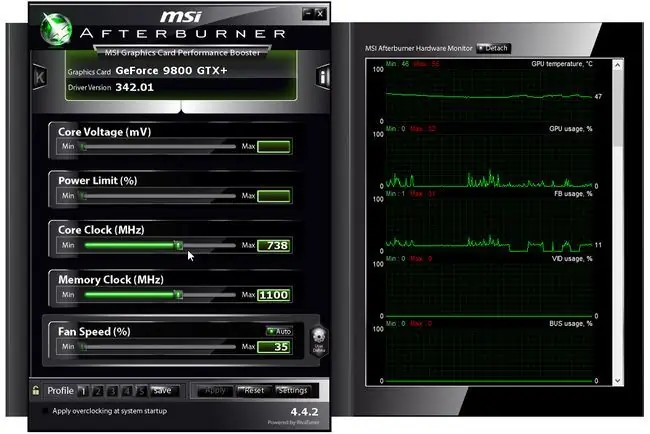The height and width of the screenshot is (434, 650).
Task: Click the MSI Afterburner dragon logo
Action: click(x=56, y=29)
